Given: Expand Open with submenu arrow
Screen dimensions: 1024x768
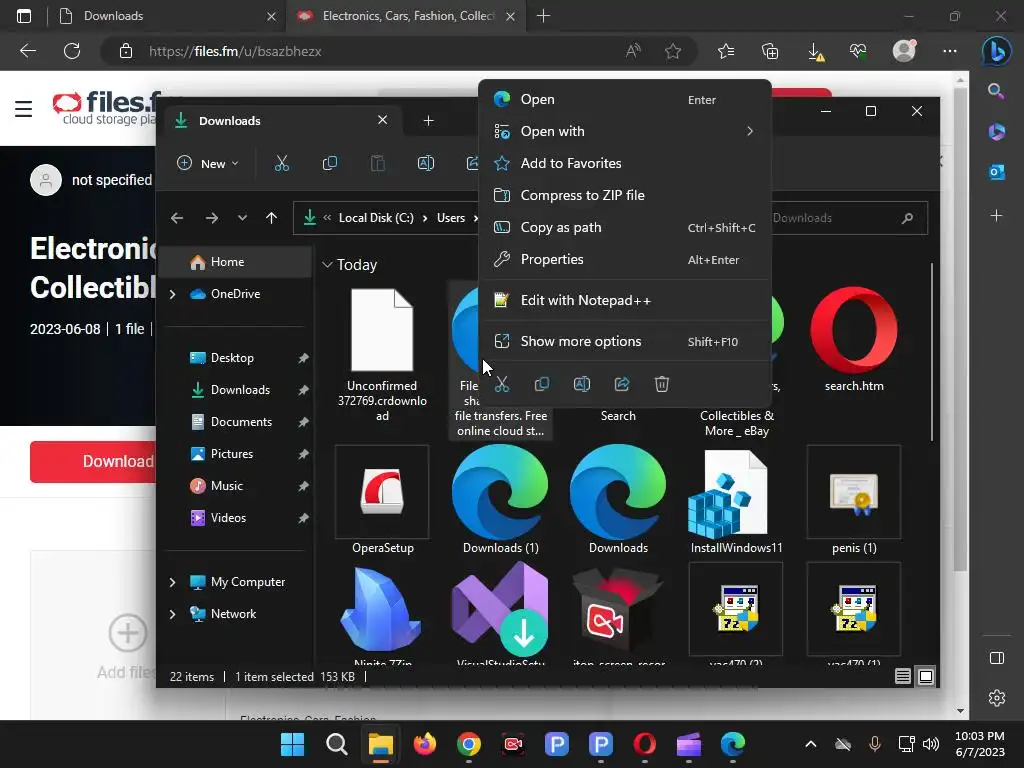Looking at the screenshot, I should 750,131.
